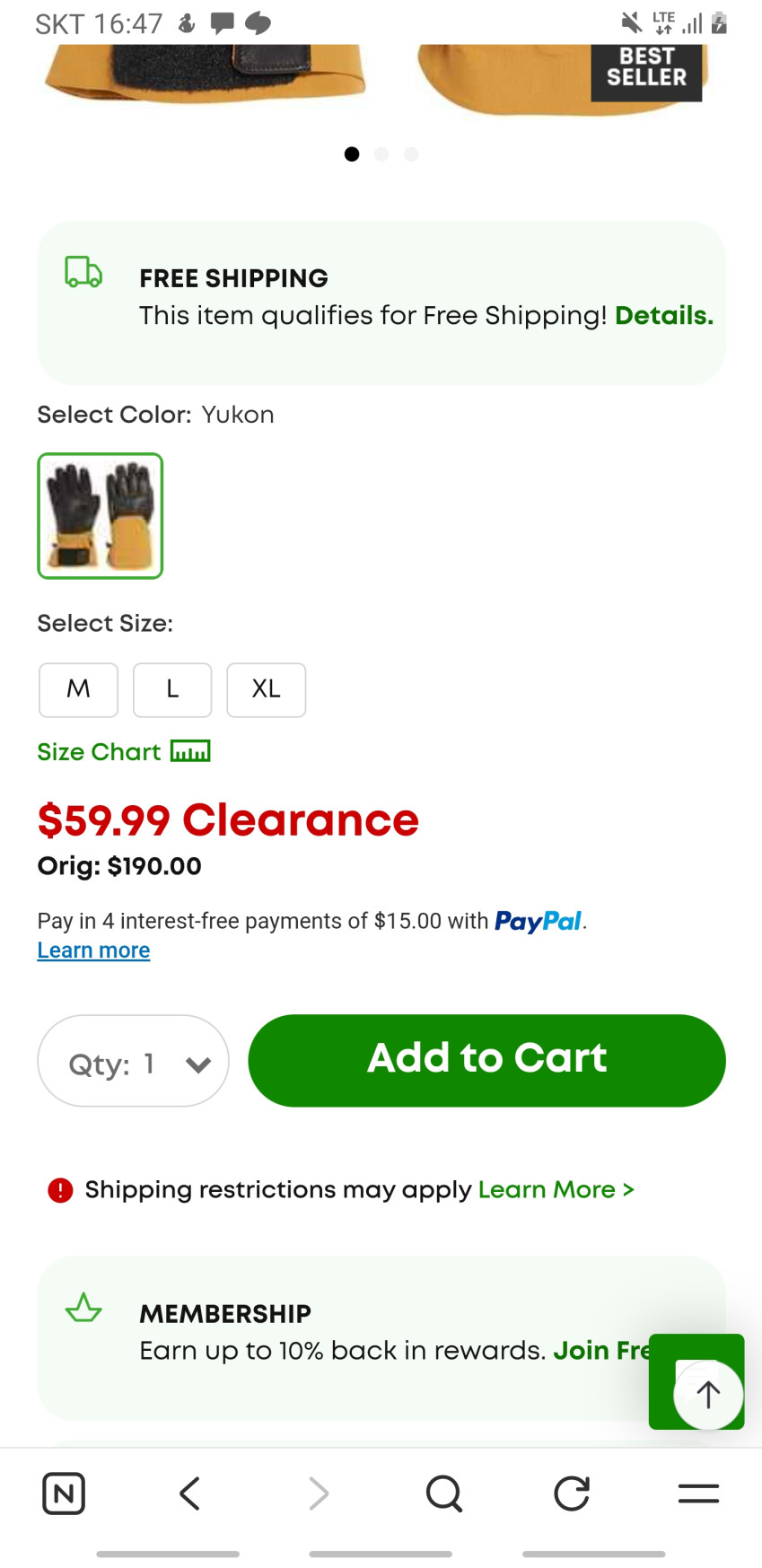
Task: Open the browser search icon
Action: click(x=443, y=1494)
